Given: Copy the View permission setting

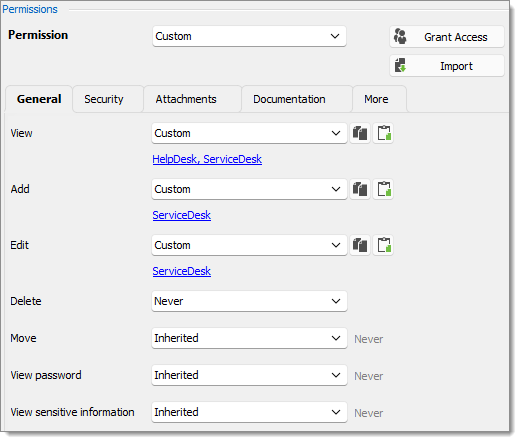Looking at the screenshot, I should click(360, 133).
